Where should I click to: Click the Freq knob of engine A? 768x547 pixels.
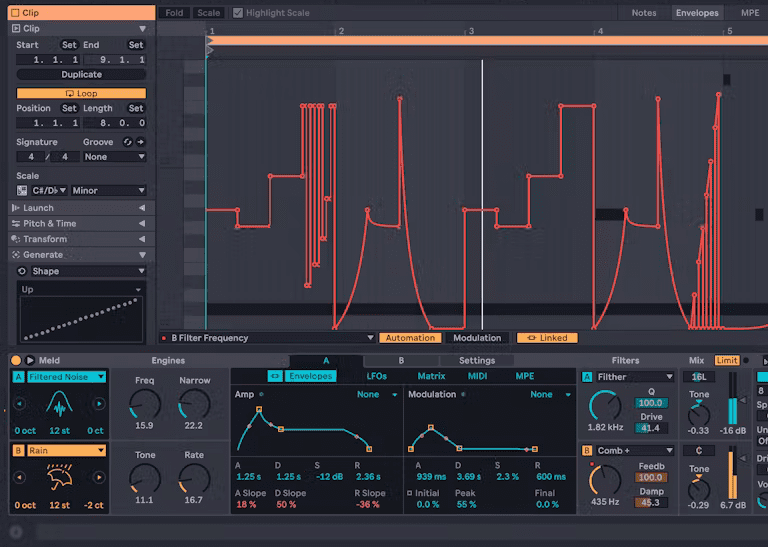pos(145,405)
